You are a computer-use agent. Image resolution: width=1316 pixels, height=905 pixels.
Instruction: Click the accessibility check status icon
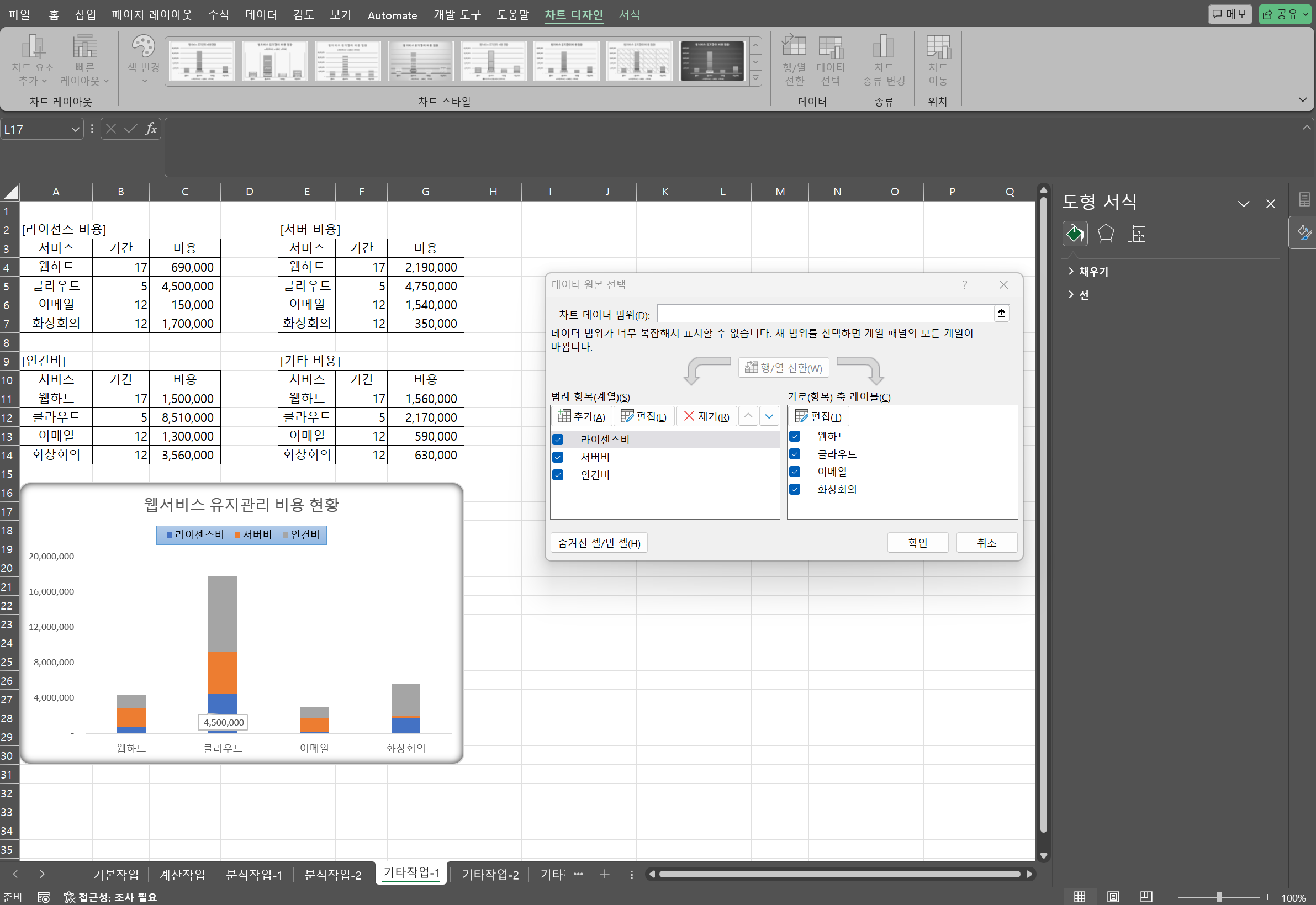click(x=69, y=897)
